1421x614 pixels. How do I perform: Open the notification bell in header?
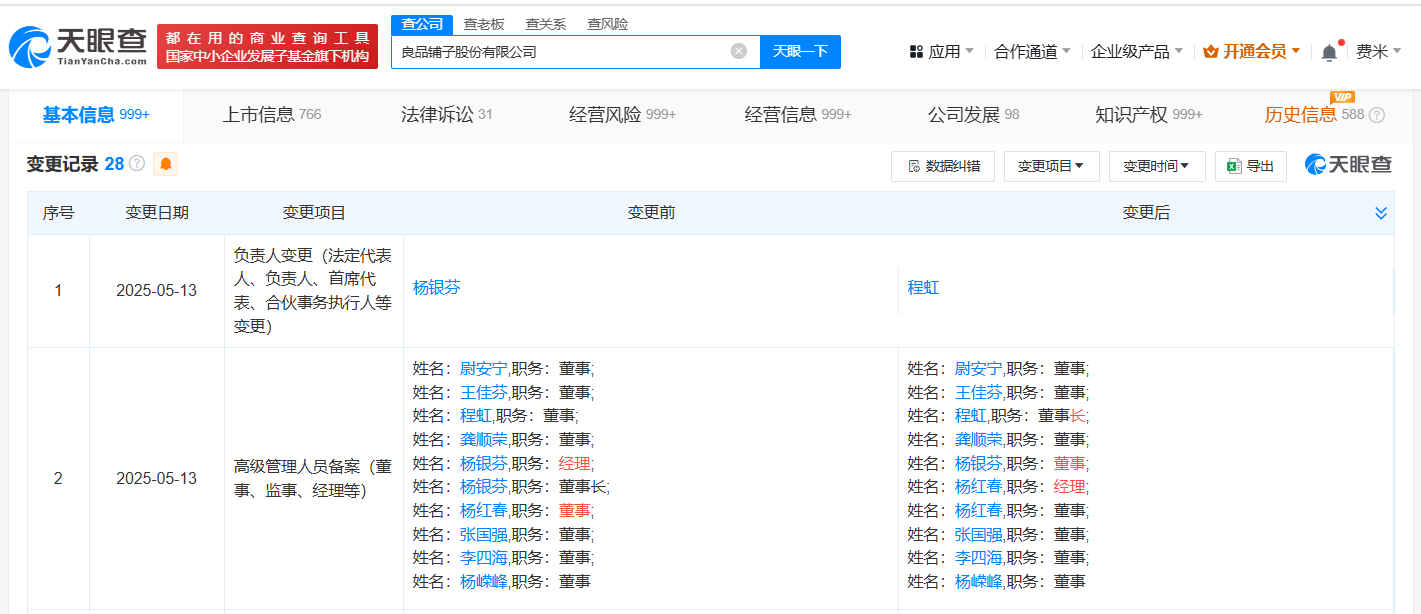coord(1329,52)
